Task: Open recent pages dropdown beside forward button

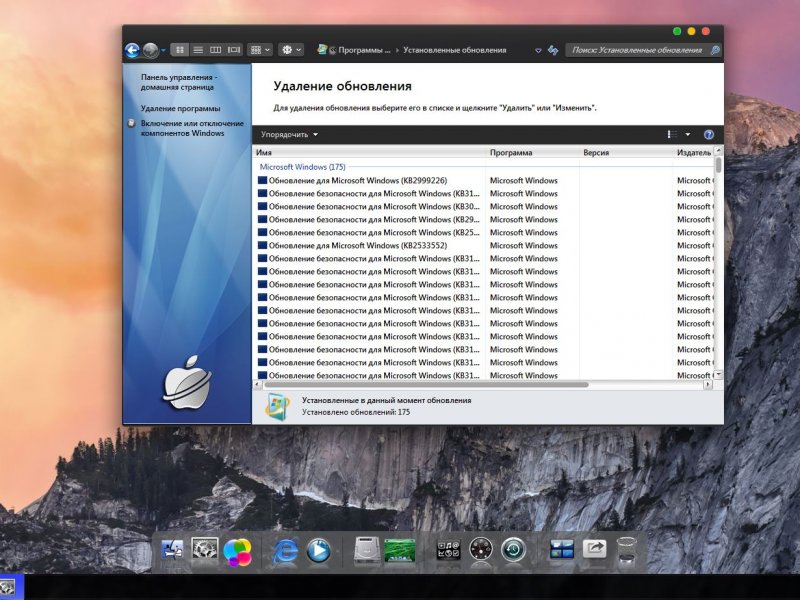Action: [163, 51]
